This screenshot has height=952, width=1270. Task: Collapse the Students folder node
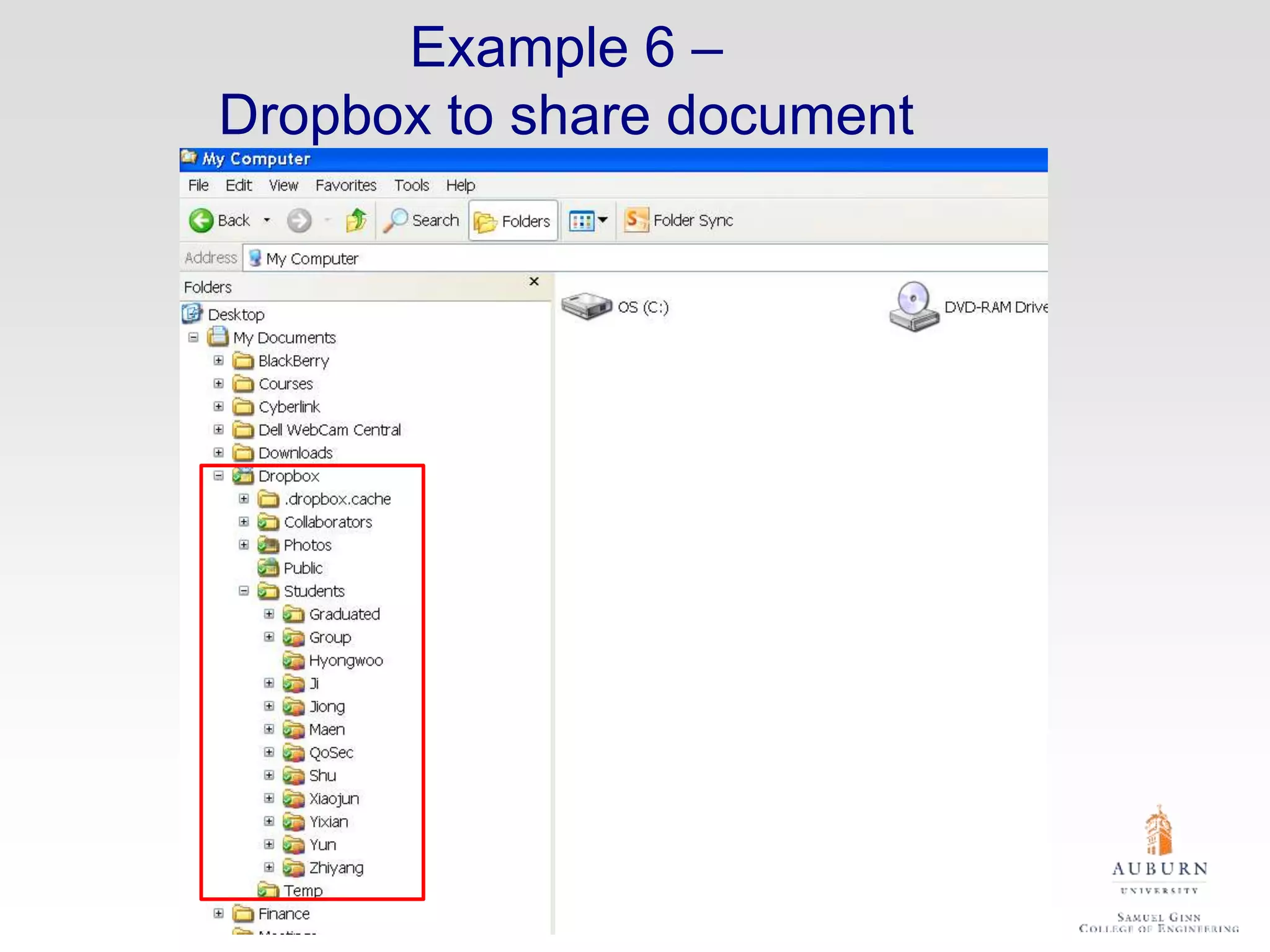click(244, 591)
